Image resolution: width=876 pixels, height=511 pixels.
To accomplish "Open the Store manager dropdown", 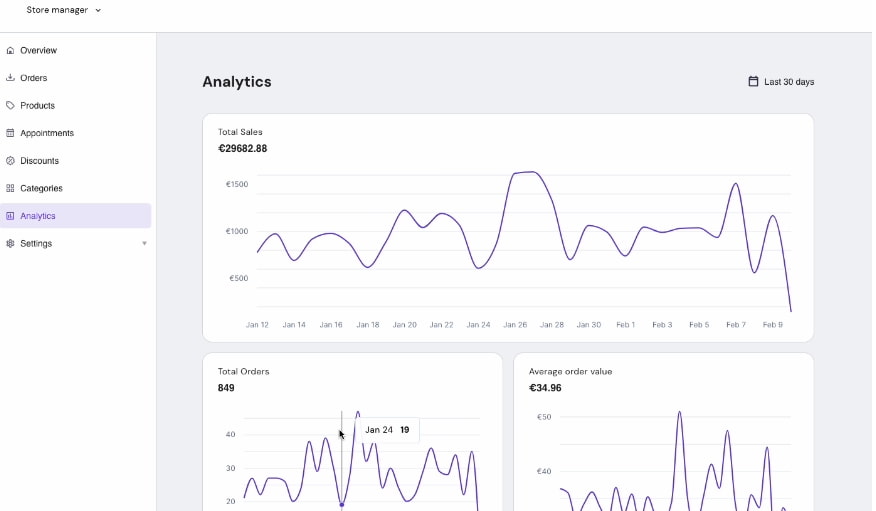I will 64,10.
